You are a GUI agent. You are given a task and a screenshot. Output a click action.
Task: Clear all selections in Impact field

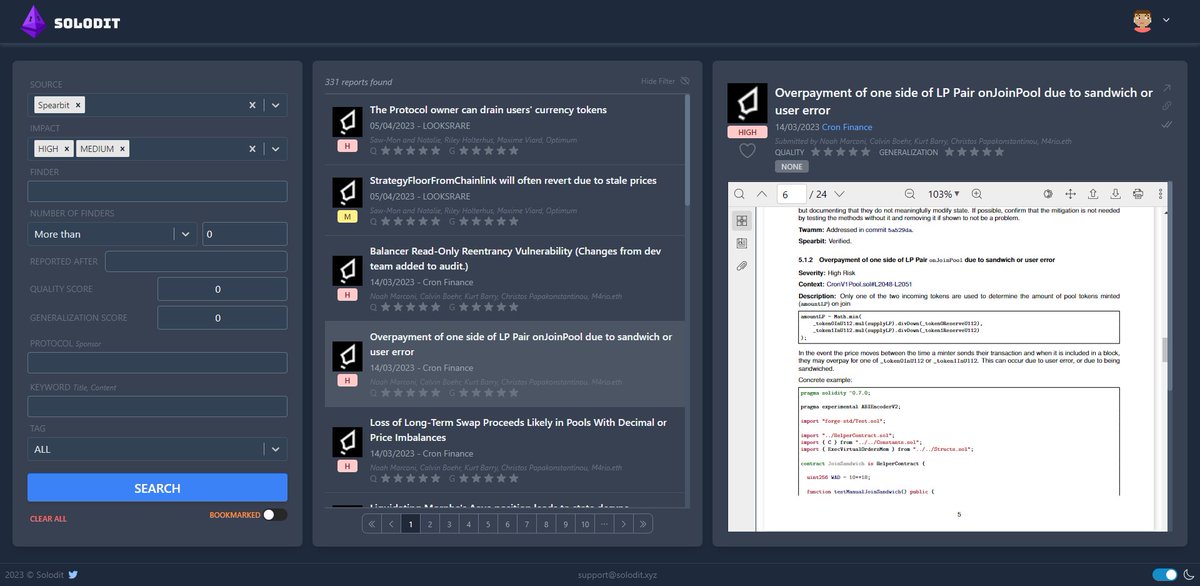click(252, 149)
